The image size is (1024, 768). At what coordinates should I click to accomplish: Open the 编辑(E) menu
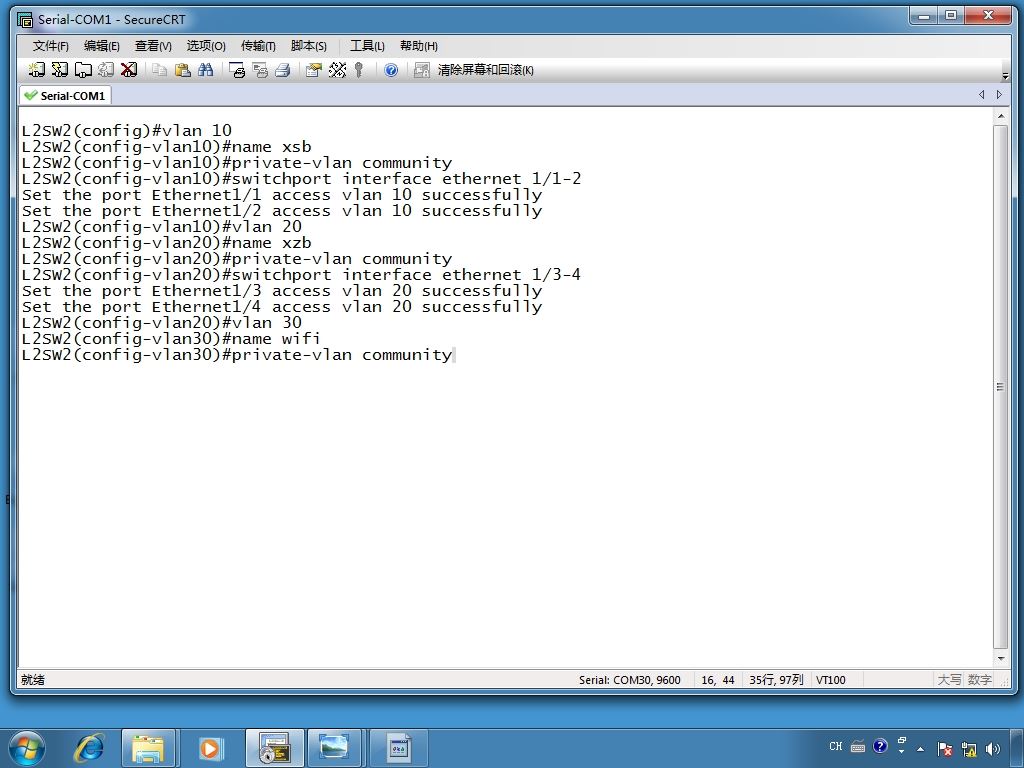101,46
